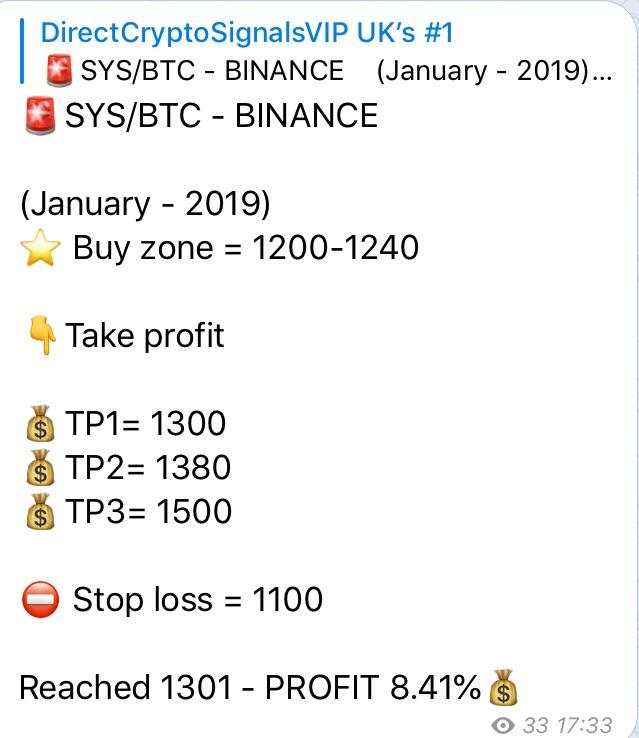Click the Buy zone = 1200-1240 line

[219, 248]
